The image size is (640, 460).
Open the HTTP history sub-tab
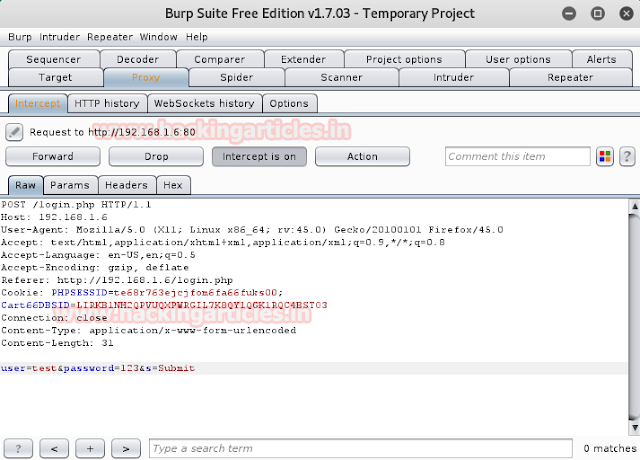click(107, 104)
